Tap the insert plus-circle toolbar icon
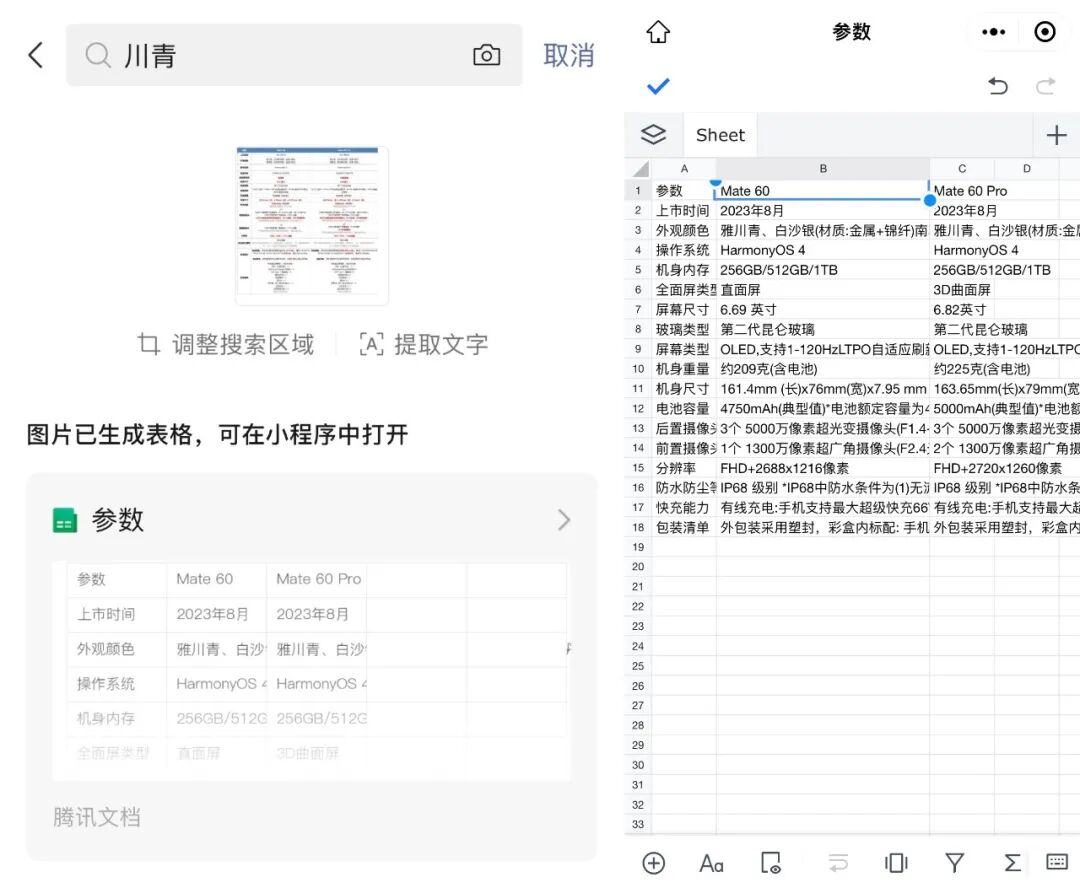The height and width of the screenshot is (888, 1080). (x=653, y=863)
